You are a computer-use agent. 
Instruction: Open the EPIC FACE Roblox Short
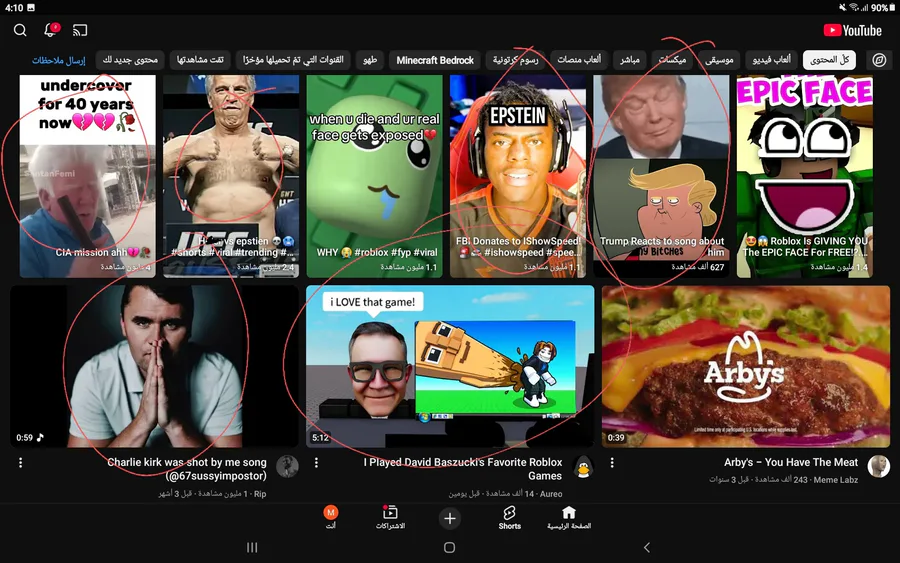point(805,176)
